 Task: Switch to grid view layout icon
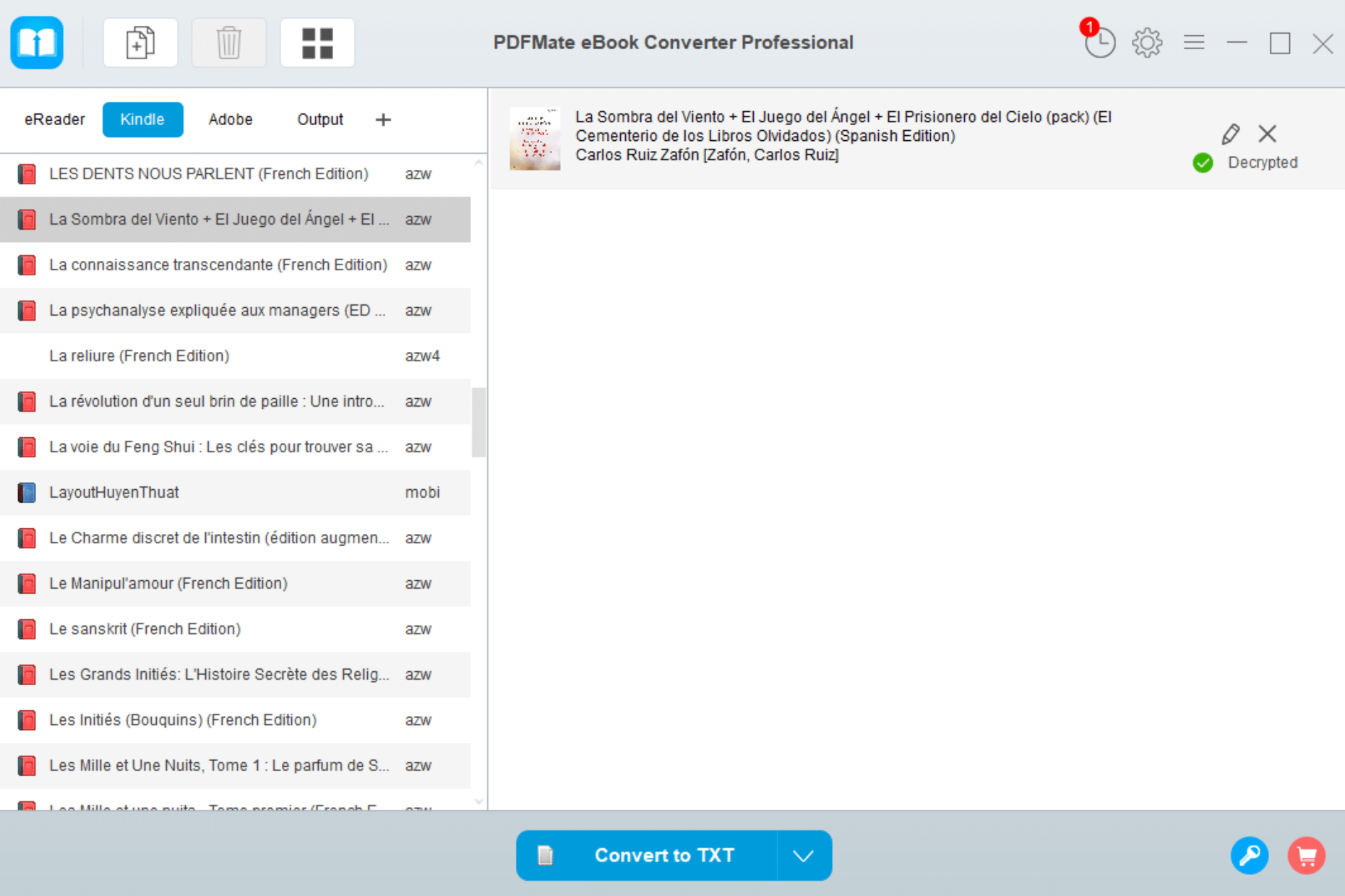[x=317, y=43]
